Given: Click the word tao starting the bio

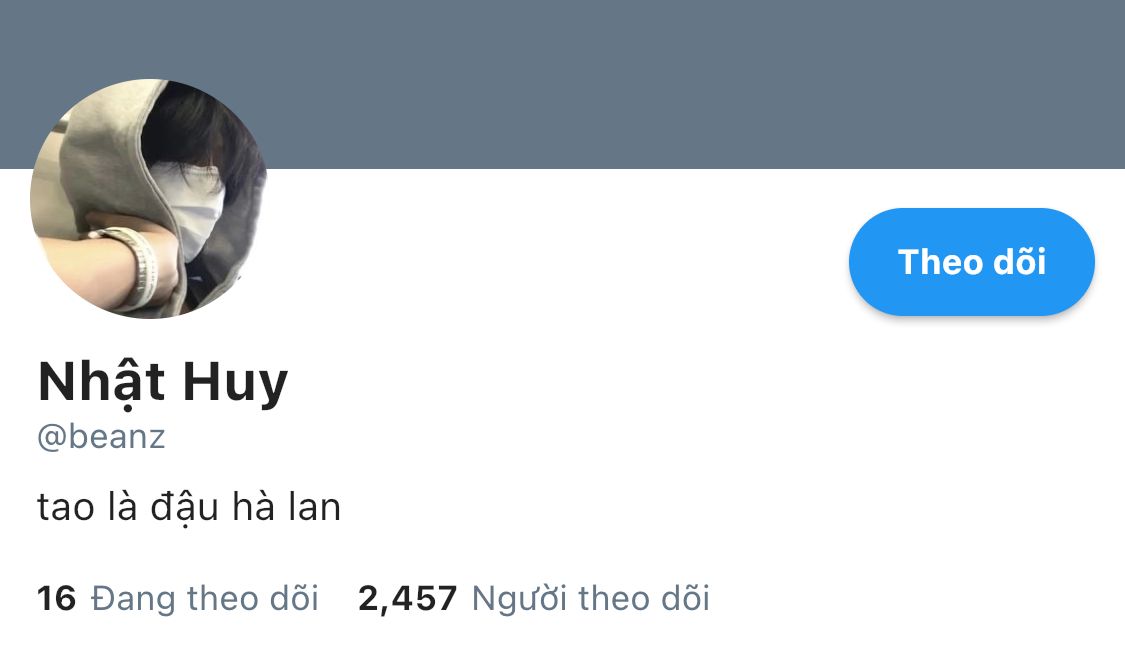Looking at the screenshot, I should (x=65, y=509).
